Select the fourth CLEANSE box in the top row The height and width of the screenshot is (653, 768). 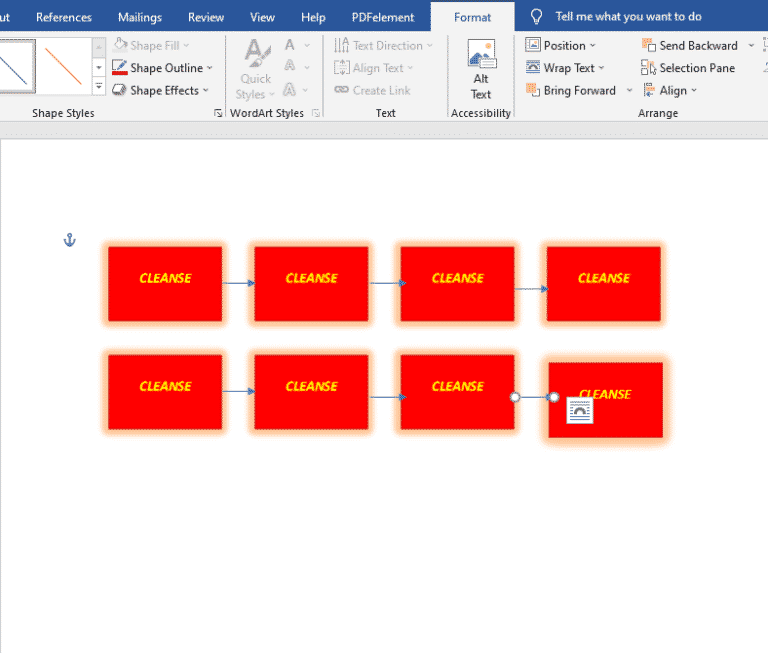[x=604, y=284]
